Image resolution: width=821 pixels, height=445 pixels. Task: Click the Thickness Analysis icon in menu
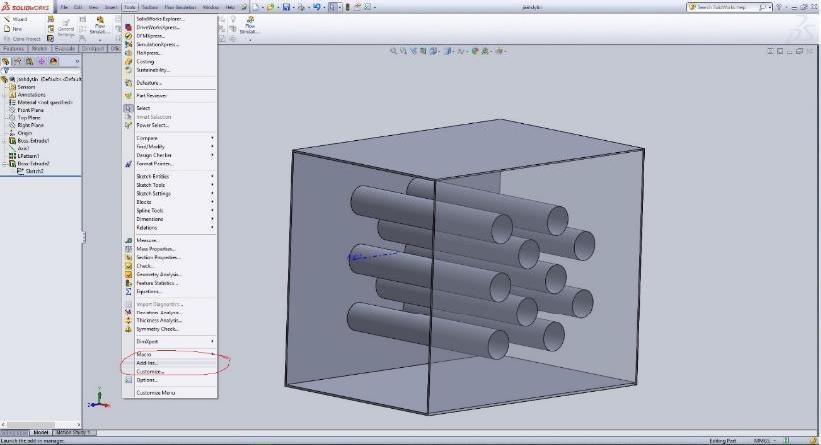[x=128, y=320]
